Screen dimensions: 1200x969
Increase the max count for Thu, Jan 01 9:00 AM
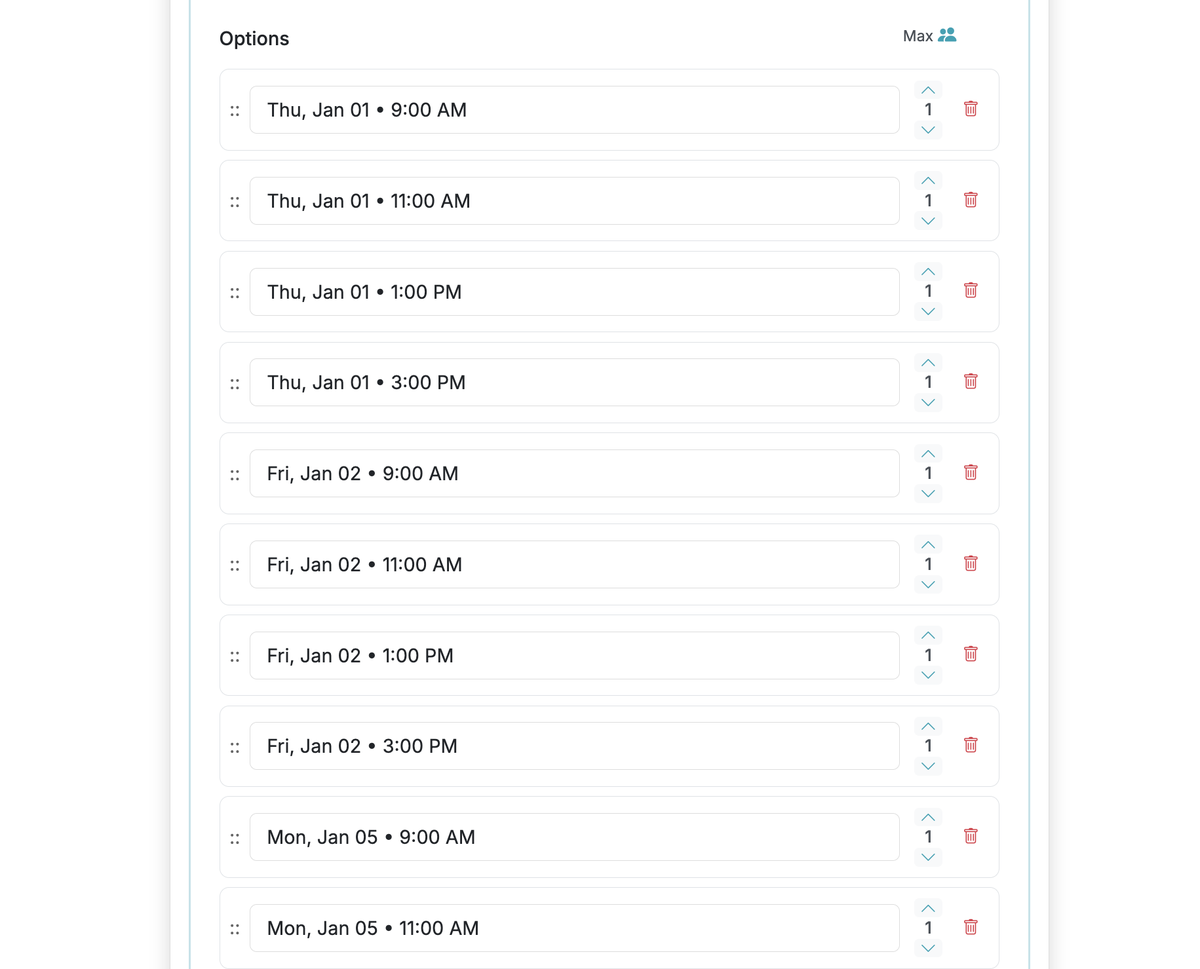pyautogui.click(x=927, y=89)
